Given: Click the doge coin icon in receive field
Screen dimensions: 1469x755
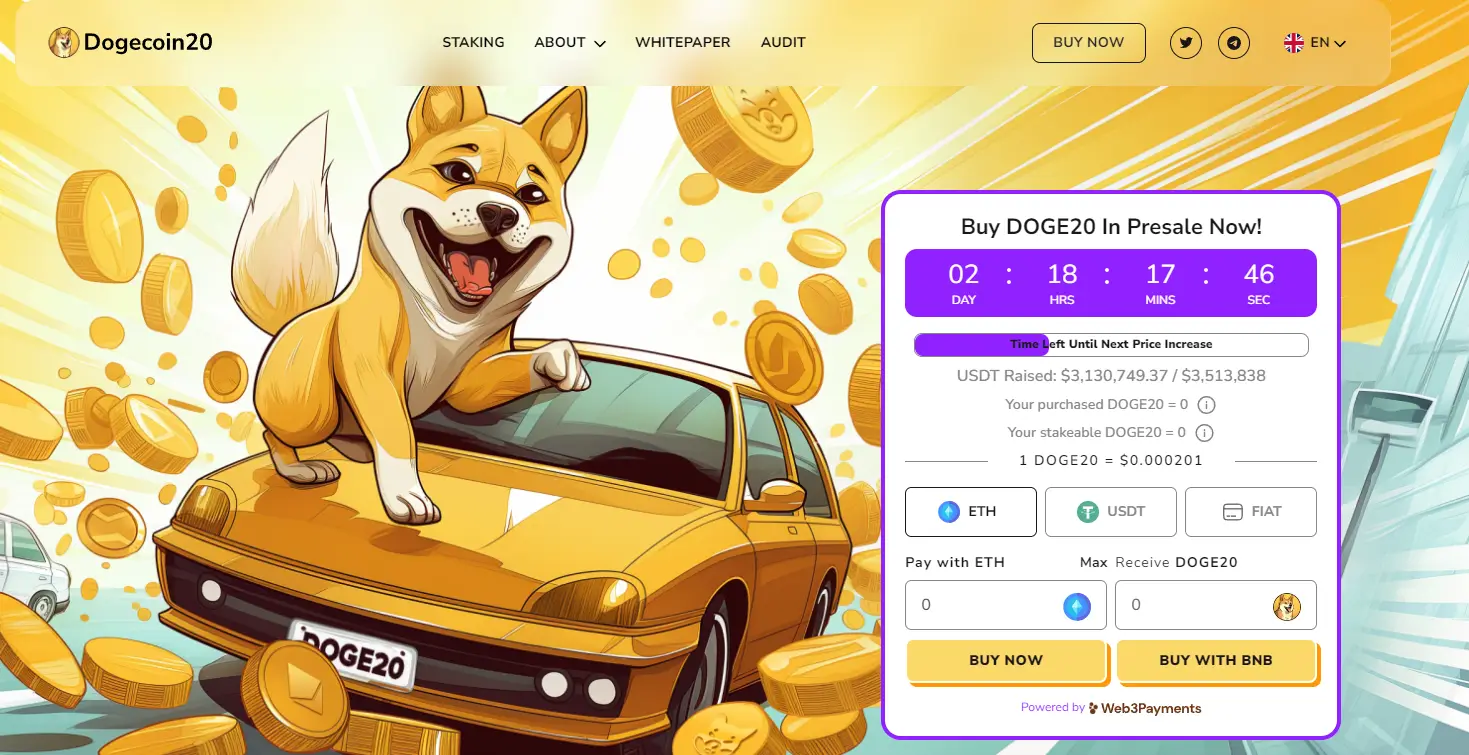Looking at the screenshot, I should [1287, 606].
